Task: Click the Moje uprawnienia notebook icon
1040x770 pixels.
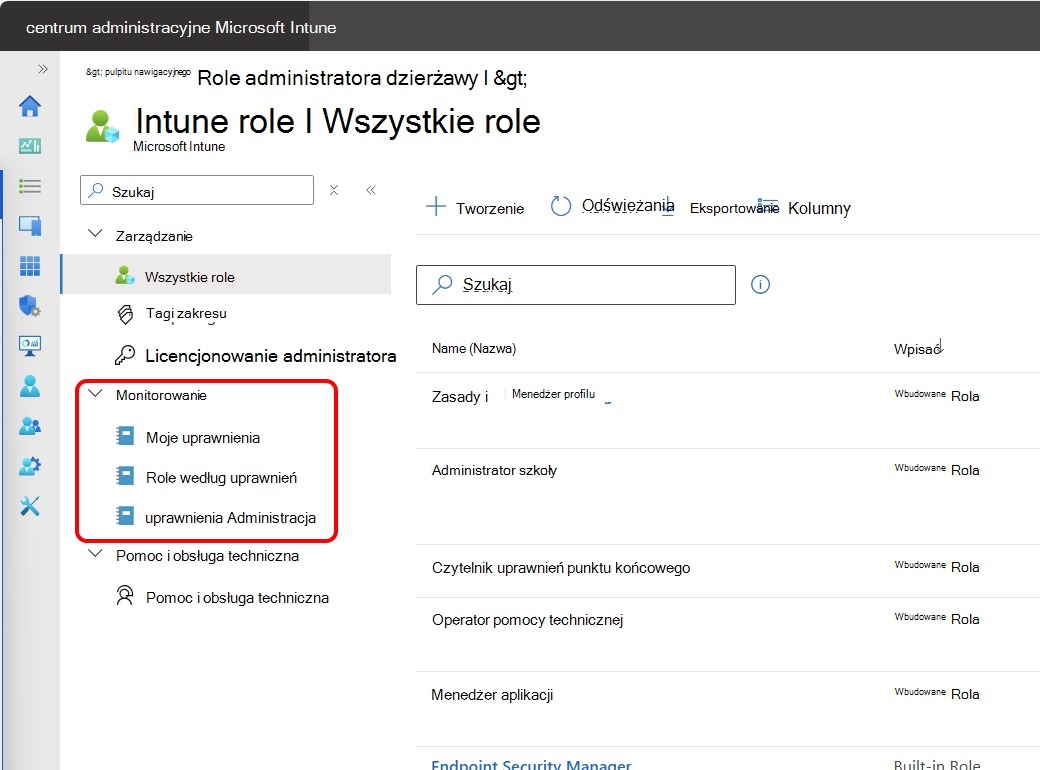Action: pyautogui.click(x=125, y=436)
